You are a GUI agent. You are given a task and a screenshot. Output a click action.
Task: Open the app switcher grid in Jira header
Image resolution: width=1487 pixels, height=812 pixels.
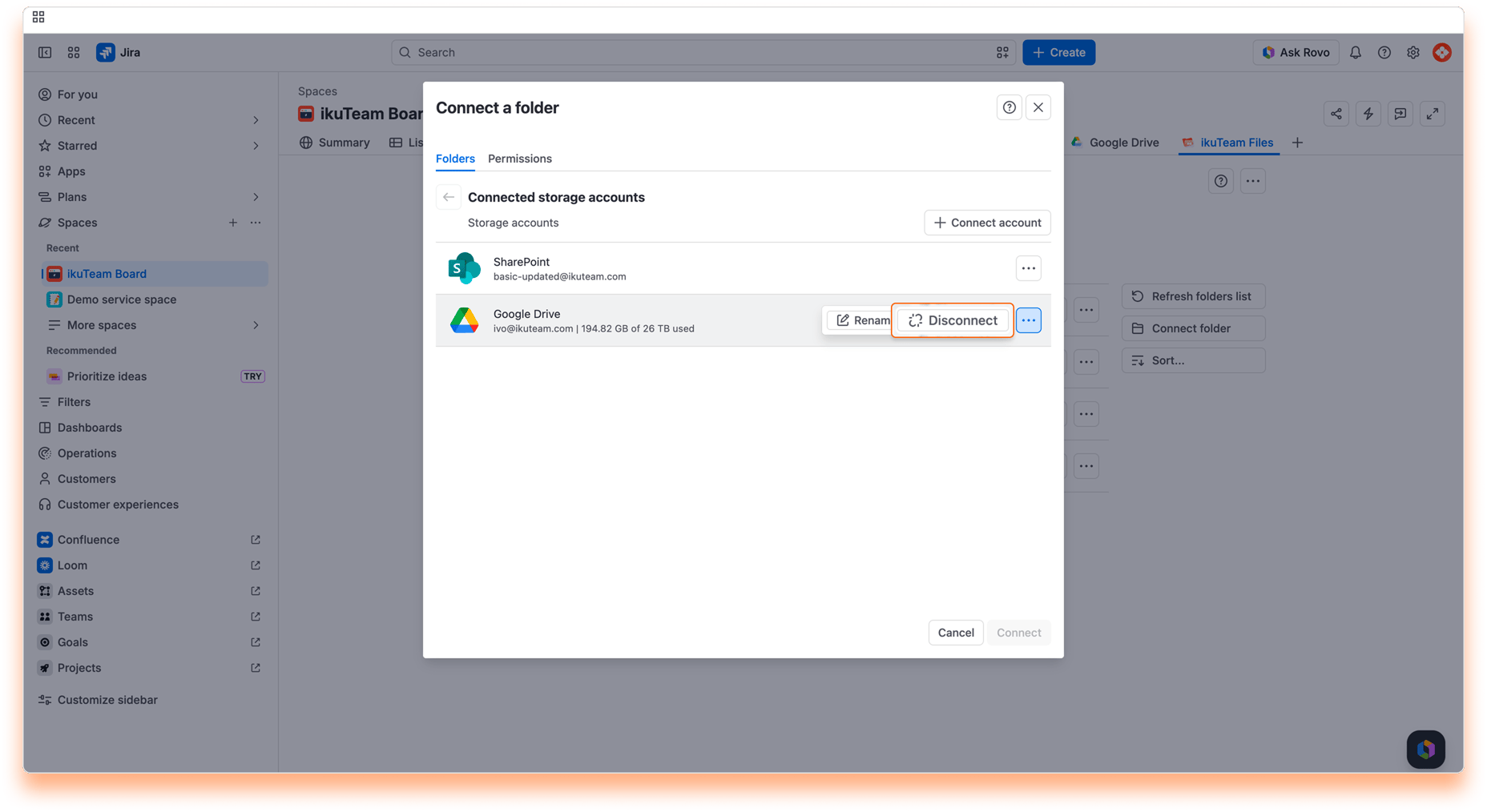[x=74, y=53]
